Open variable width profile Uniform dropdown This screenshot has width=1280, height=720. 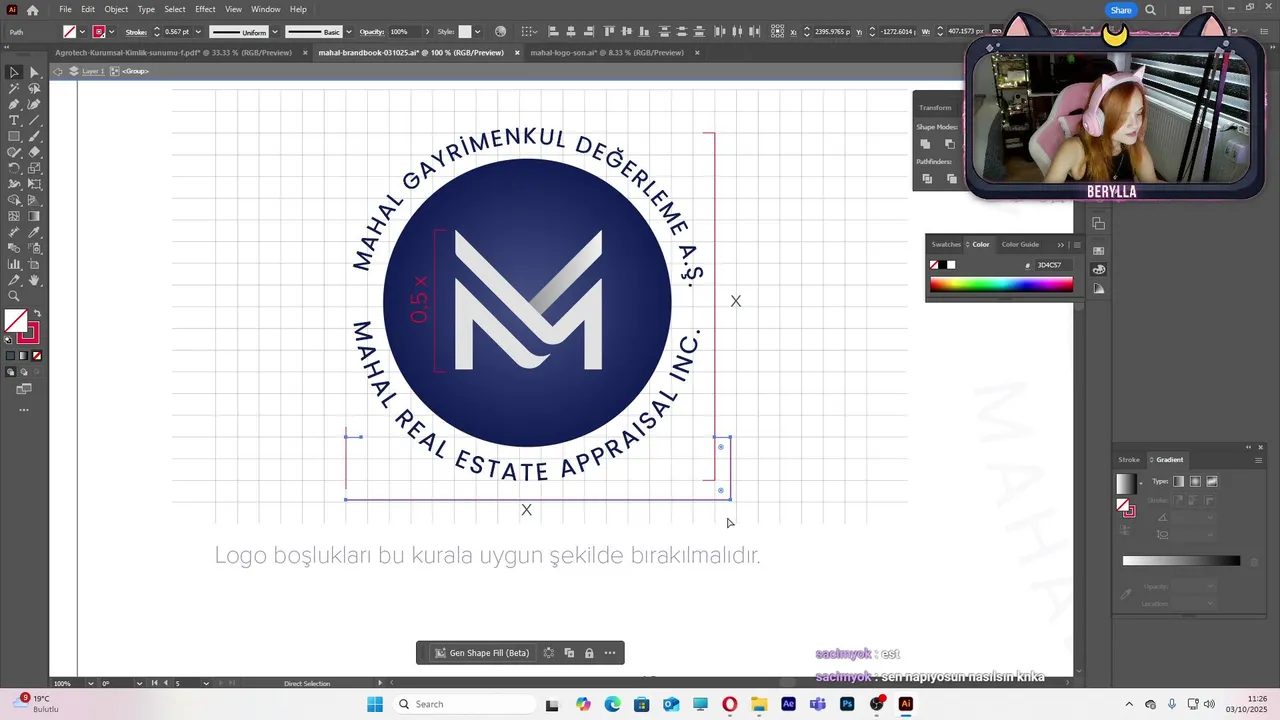275,32
